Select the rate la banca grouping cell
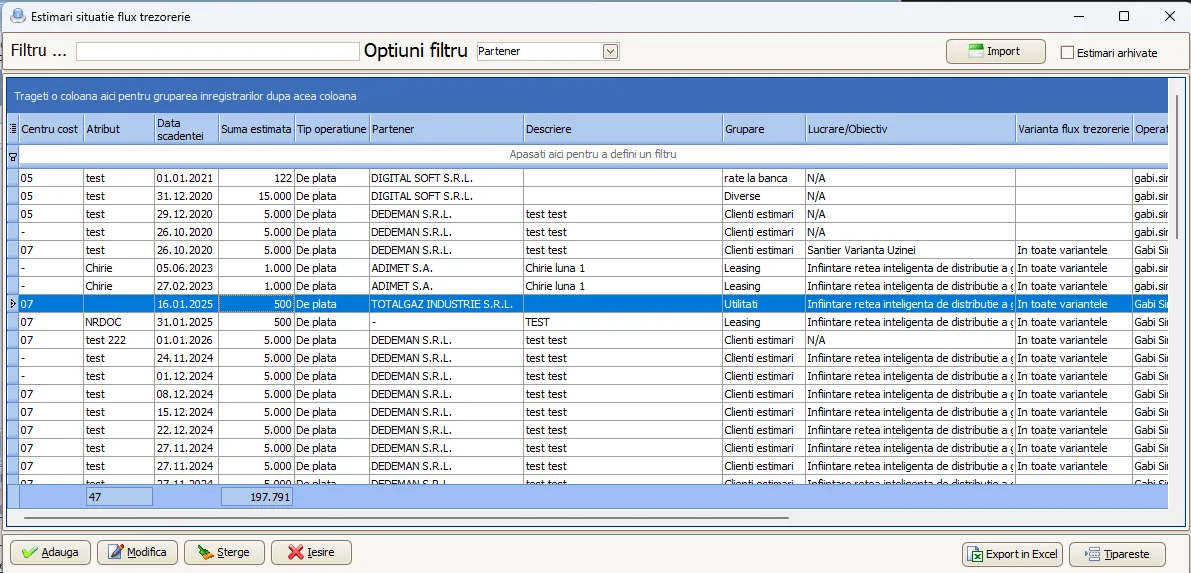 tap(763, 178)
